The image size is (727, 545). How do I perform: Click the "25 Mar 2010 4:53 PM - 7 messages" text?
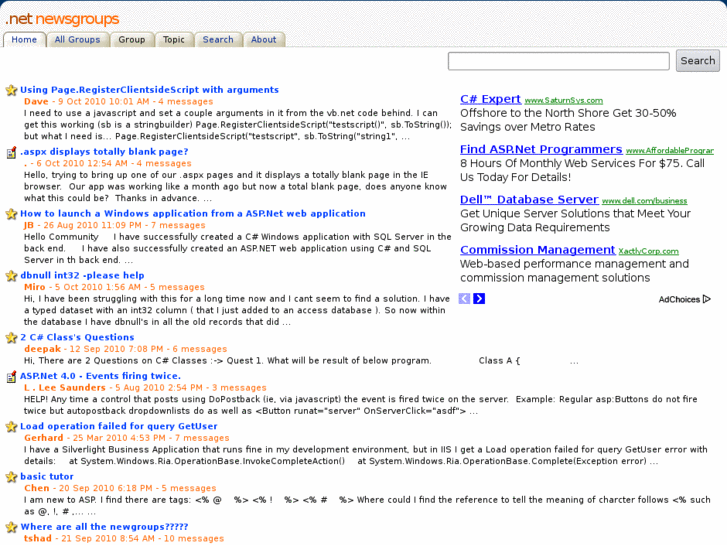(151, 438)
